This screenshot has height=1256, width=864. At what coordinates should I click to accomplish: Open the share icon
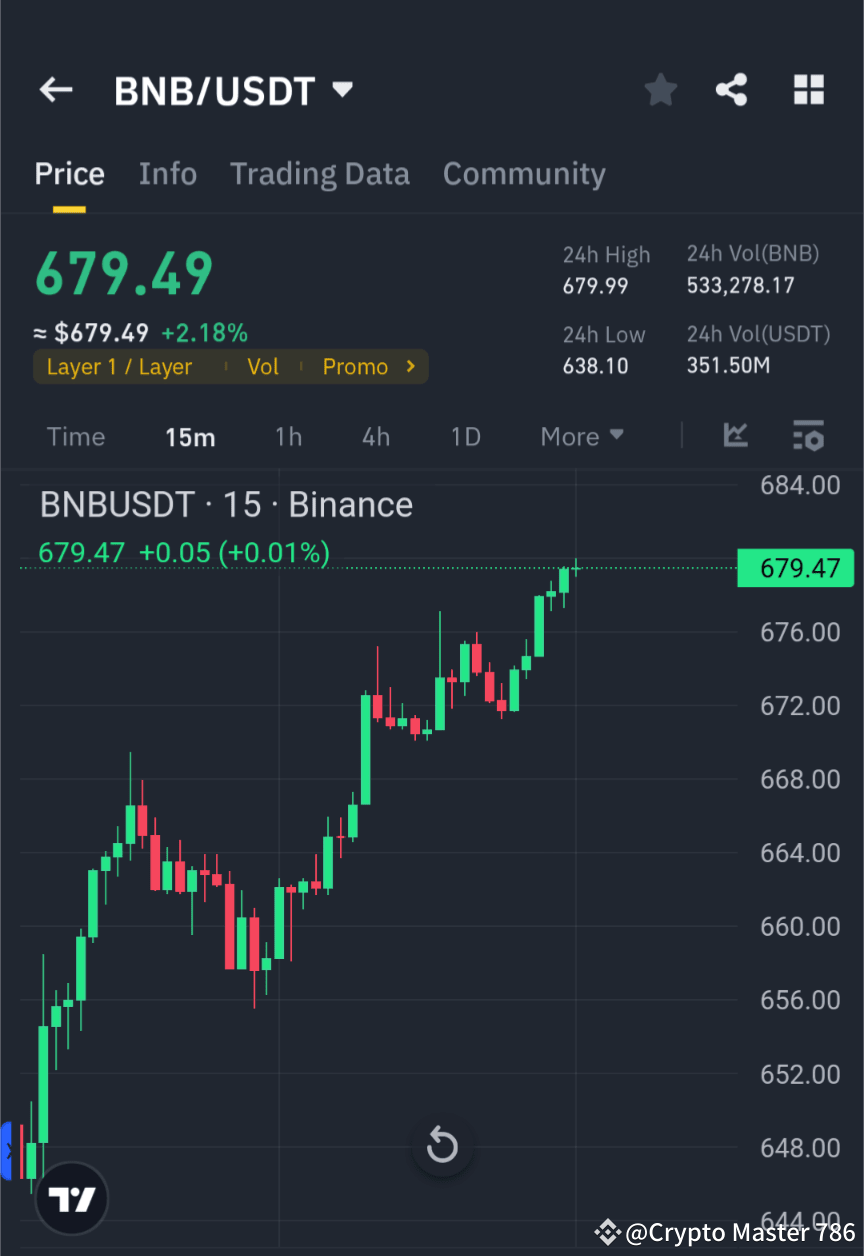[x=731, y=89]
